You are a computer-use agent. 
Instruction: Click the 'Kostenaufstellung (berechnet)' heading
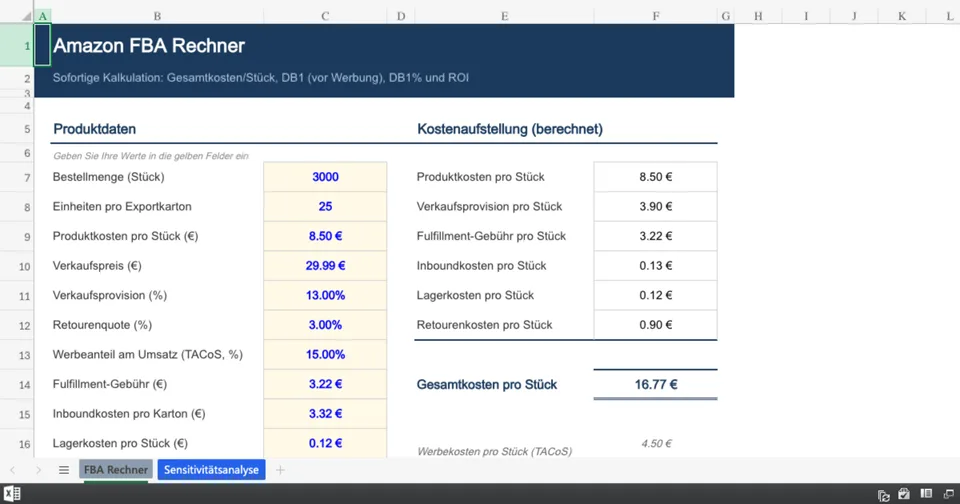(x=509, y=129)
